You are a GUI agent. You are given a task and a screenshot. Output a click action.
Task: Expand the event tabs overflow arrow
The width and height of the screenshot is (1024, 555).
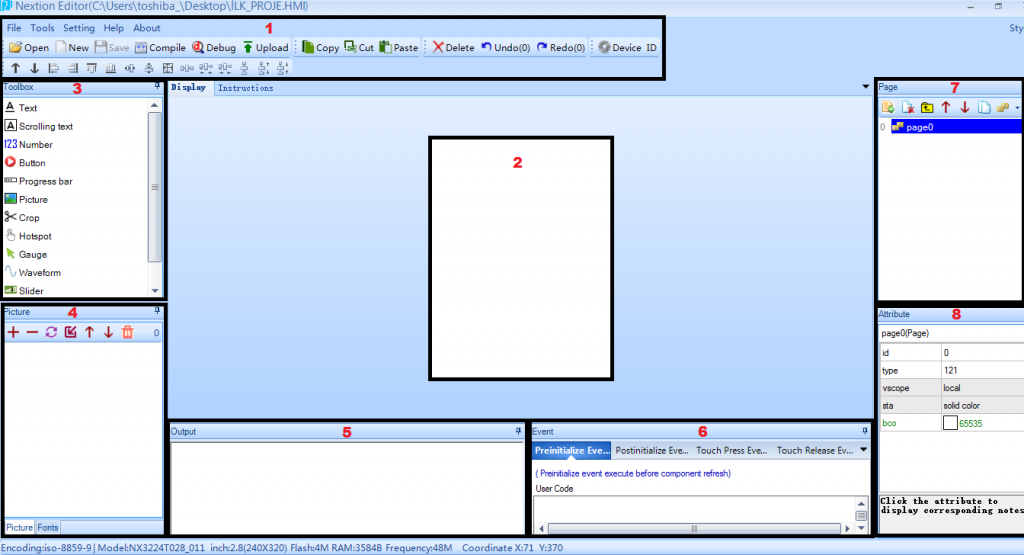[x=862, y=450]
